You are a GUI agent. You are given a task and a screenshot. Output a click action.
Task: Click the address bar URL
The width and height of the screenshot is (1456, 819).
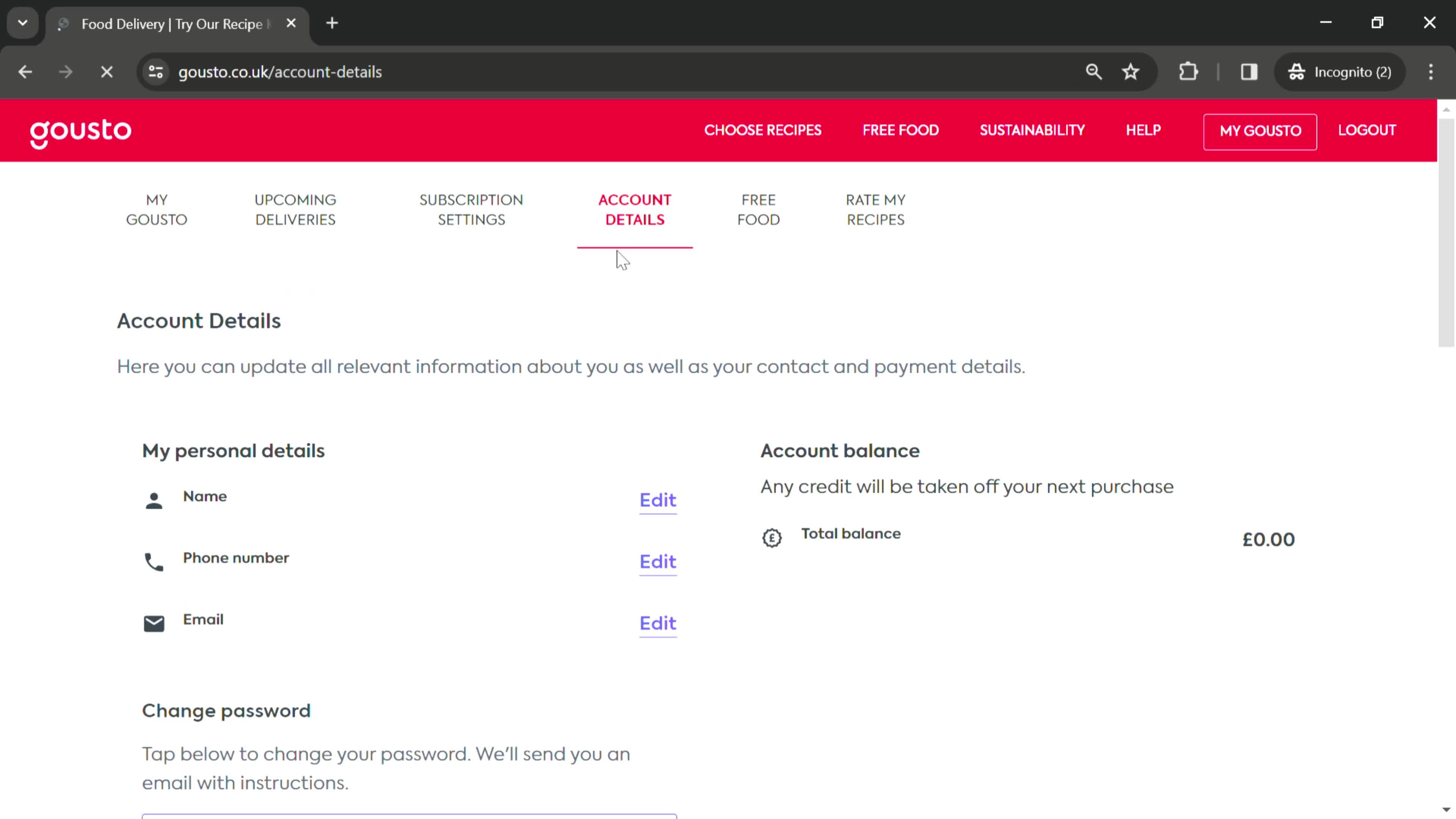(x=280, y=72)
